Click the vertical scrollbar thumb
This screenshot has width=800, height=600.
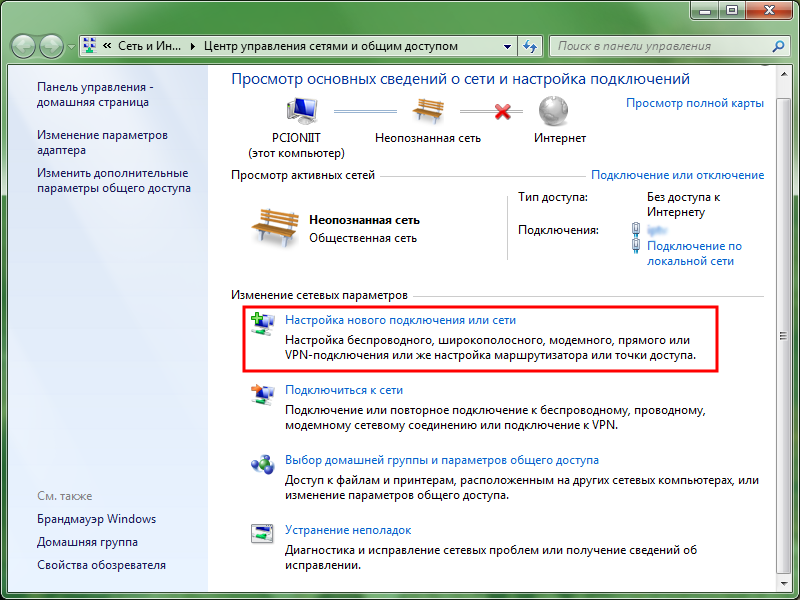(784, 335)
